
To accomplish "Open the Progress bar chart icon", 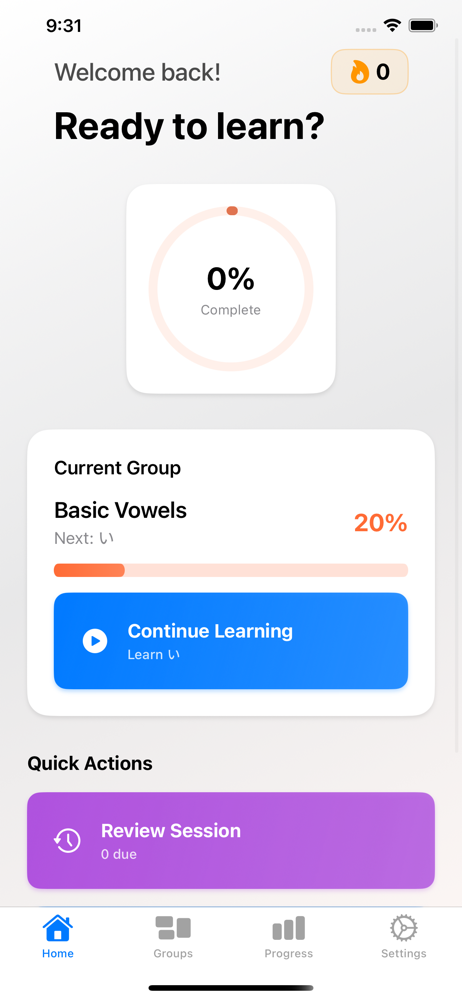I will pos(288,928).
